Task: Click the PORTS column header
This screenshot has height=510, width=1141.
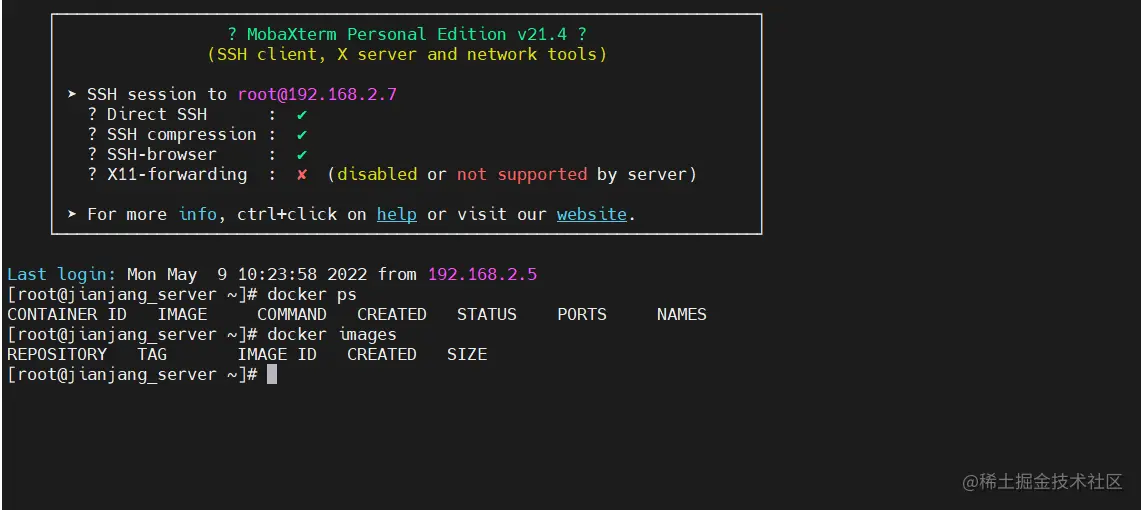Action: pyautogui.click(x=581, y=314)
